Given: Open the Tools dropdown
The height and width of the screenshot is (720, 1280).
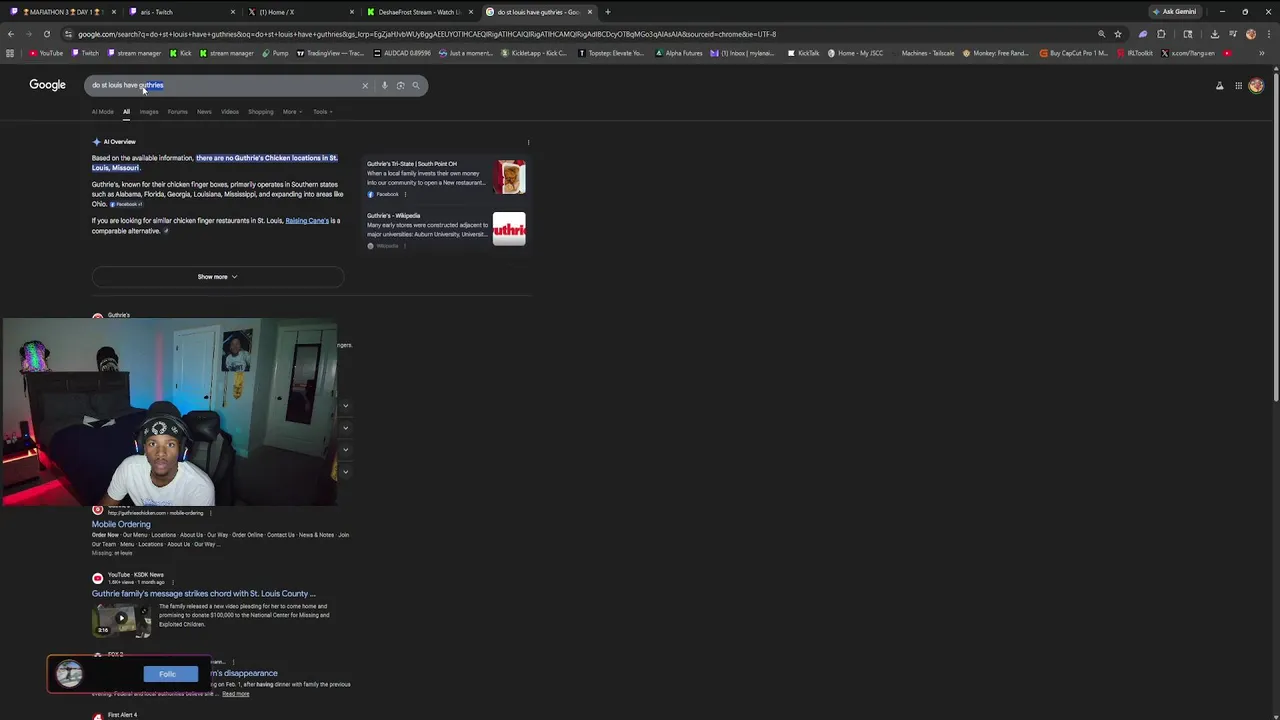Looking at the screenshot, I should tap(321, 112).
